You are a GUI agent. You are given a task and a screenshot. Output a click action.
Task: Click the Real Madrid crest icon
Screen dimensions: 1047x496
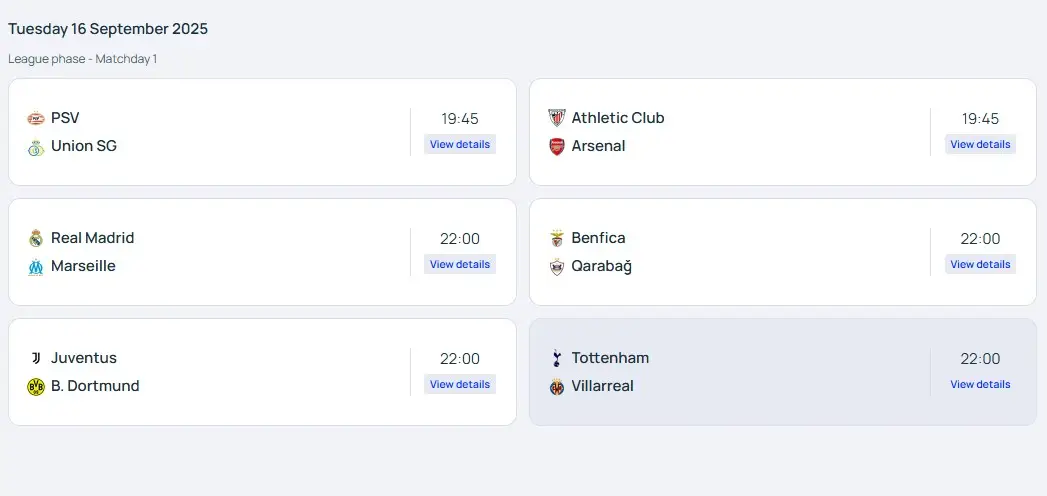36,239
